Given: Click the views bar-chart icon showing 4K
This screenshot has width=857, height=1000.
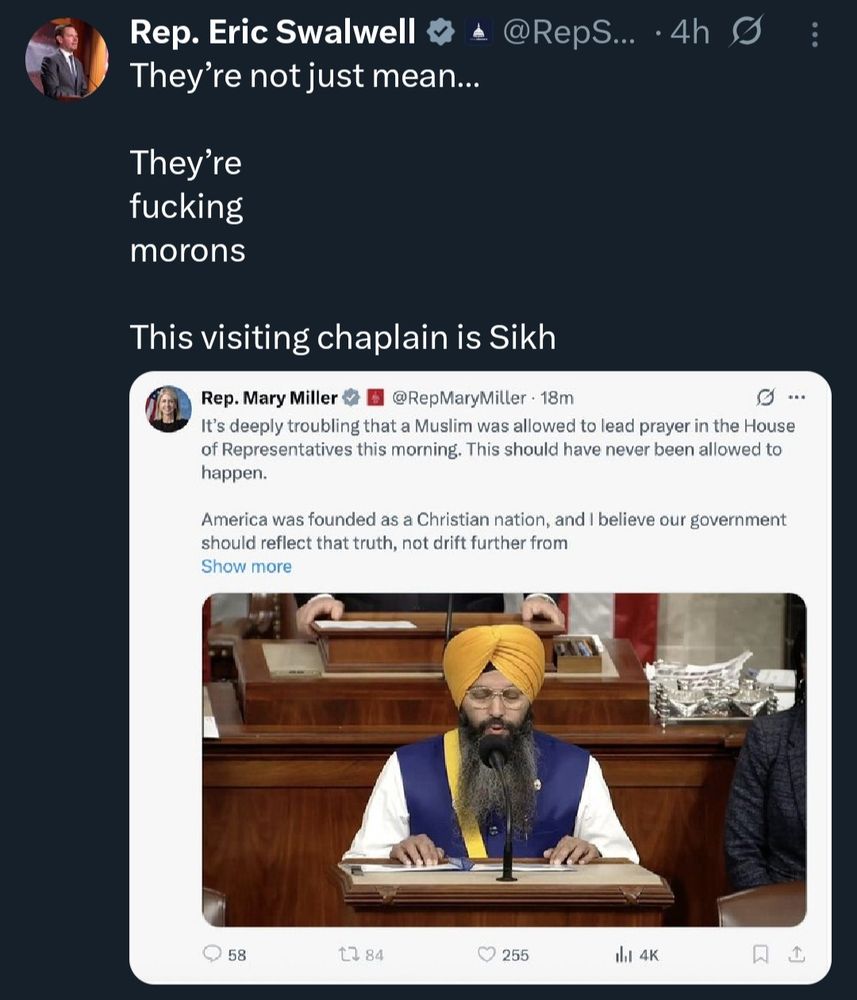Looking at the screenshot, I should [x=624, y=955].
